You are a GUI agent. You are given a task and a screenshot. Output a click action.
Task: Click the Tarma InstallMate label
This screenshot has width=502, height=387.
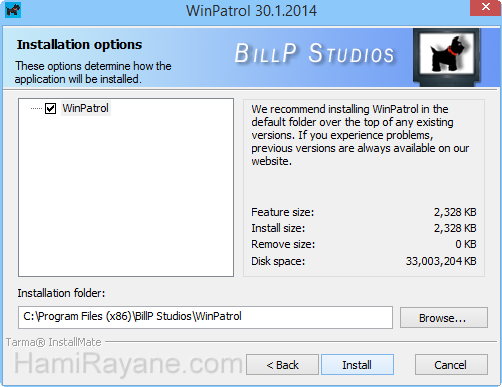[54, 342]
